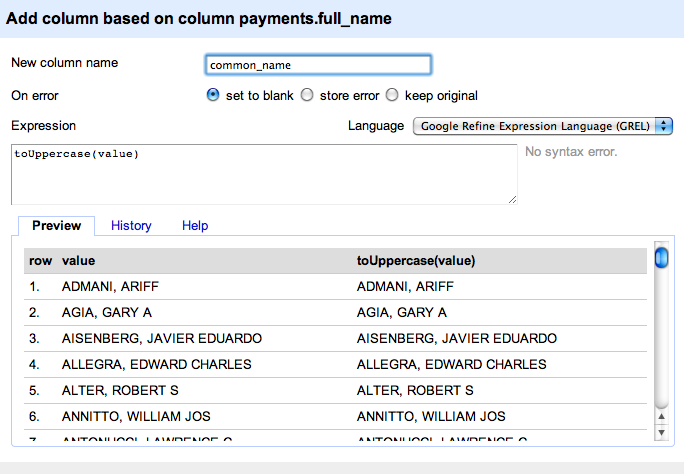Click the New column name field

click(317, 65)
